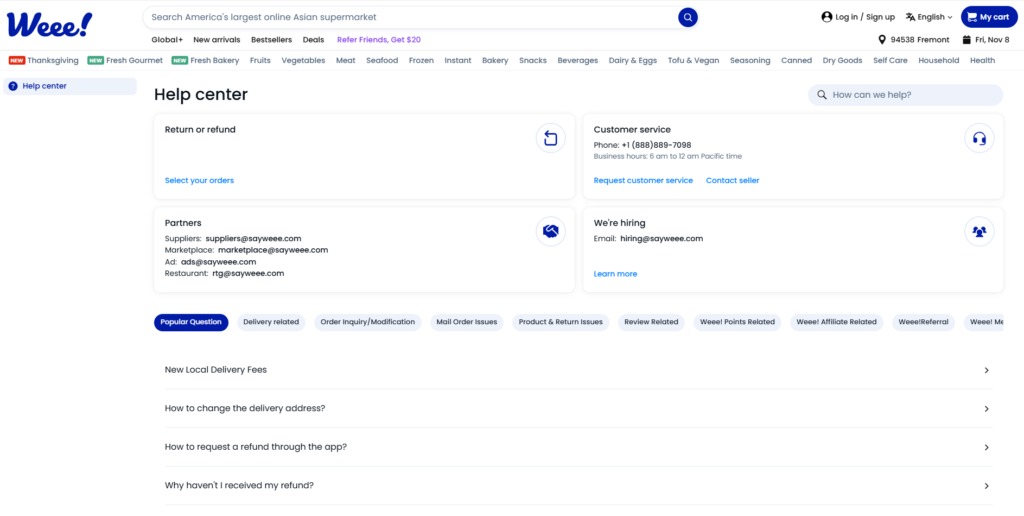The height and width of the screenshot is (516, 1024).
Task: Click the Weee! logo
Action: 50,25
